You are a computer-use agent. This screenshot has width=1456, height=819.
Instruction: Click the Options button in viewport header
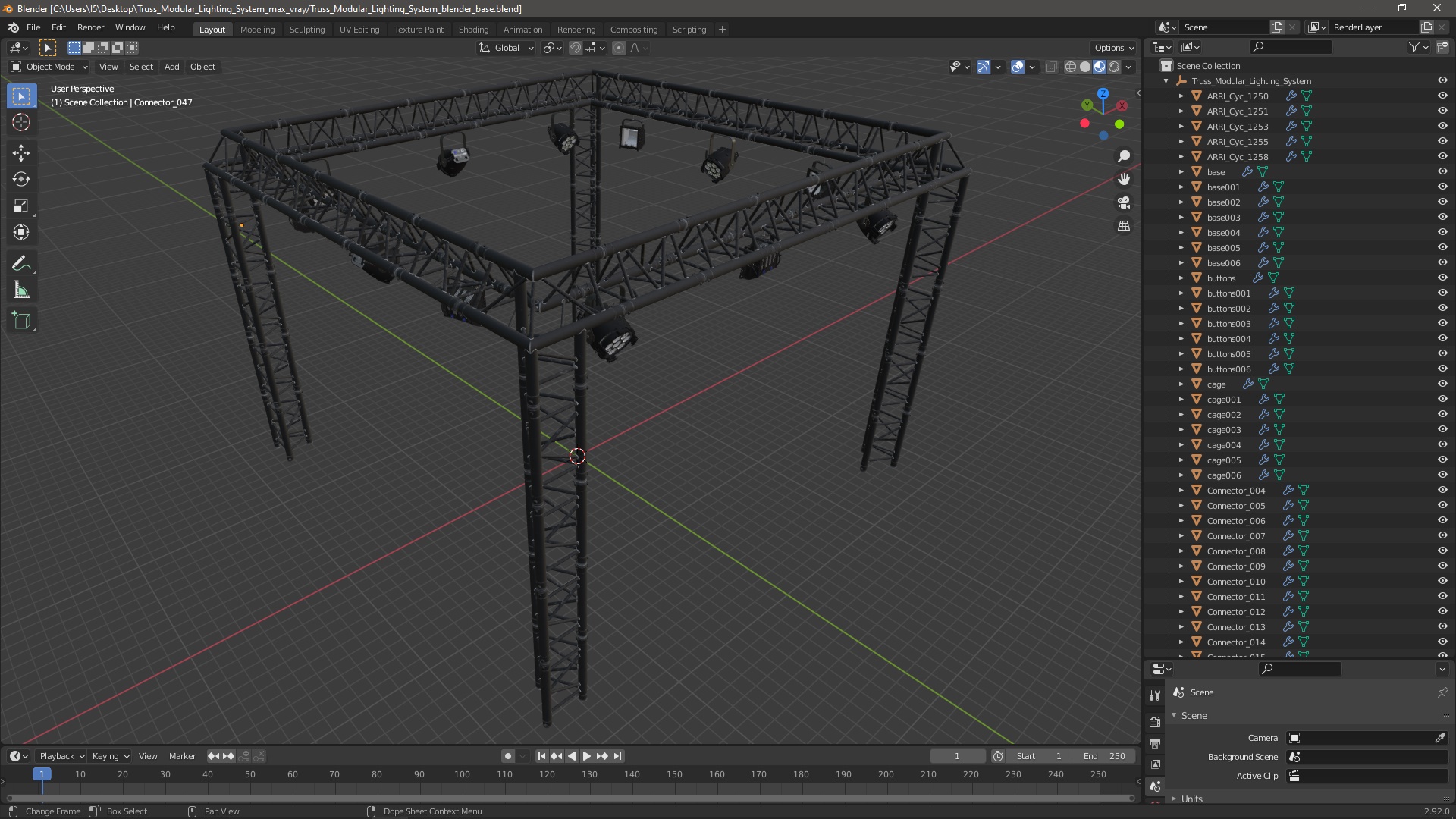1113,48
